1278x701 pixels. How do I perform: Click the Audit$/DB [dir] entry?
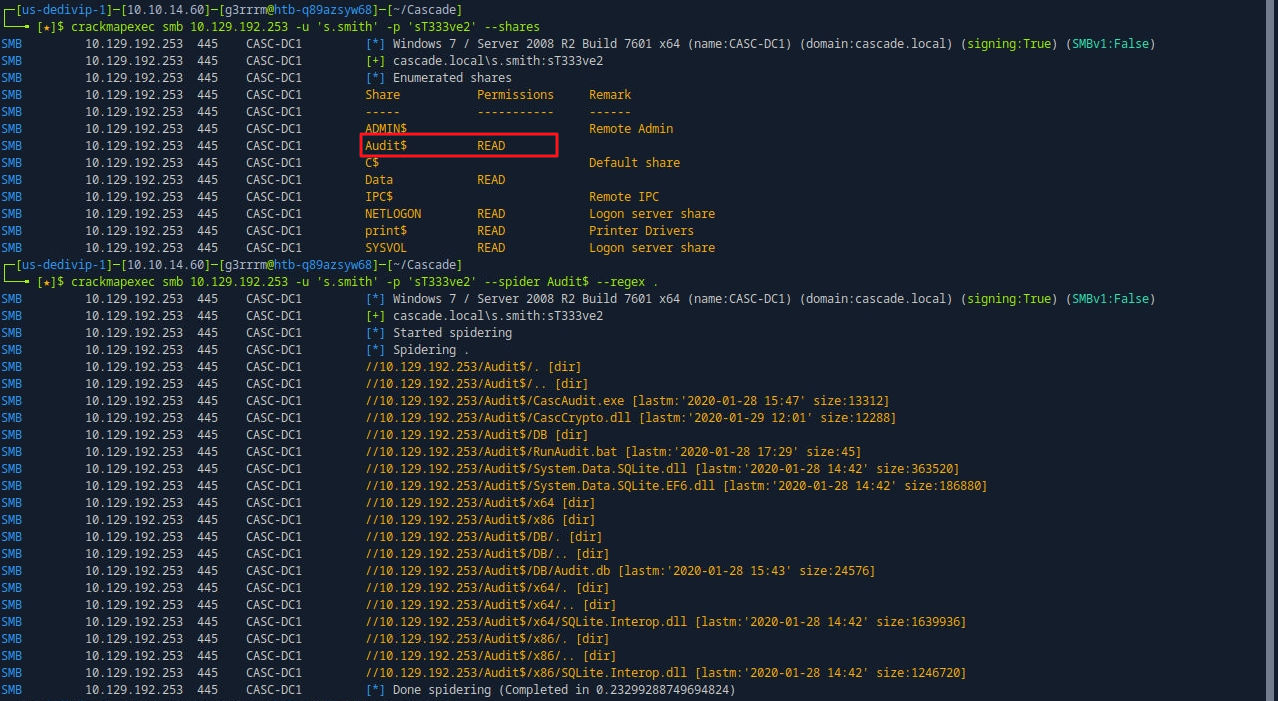point(477,435)
